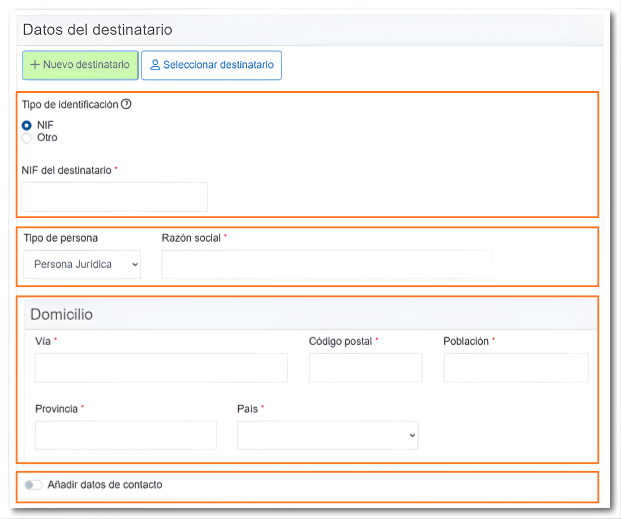
Task: Click into the Población field
Action: [516, 368]
